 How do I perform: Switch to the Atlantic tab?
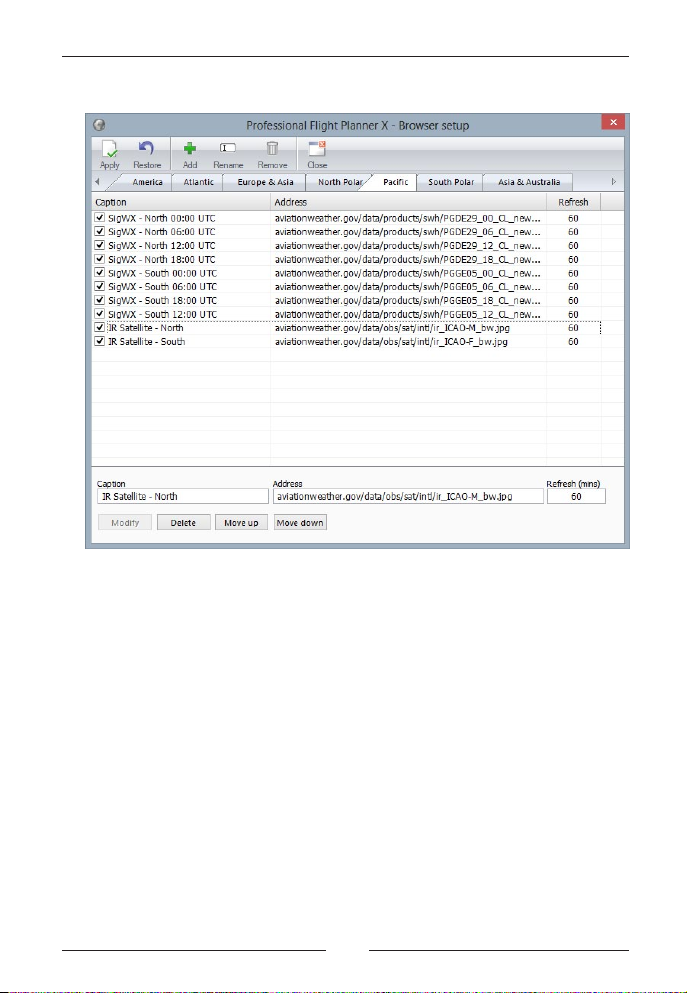pyautogui.click(x=198, y=182)
